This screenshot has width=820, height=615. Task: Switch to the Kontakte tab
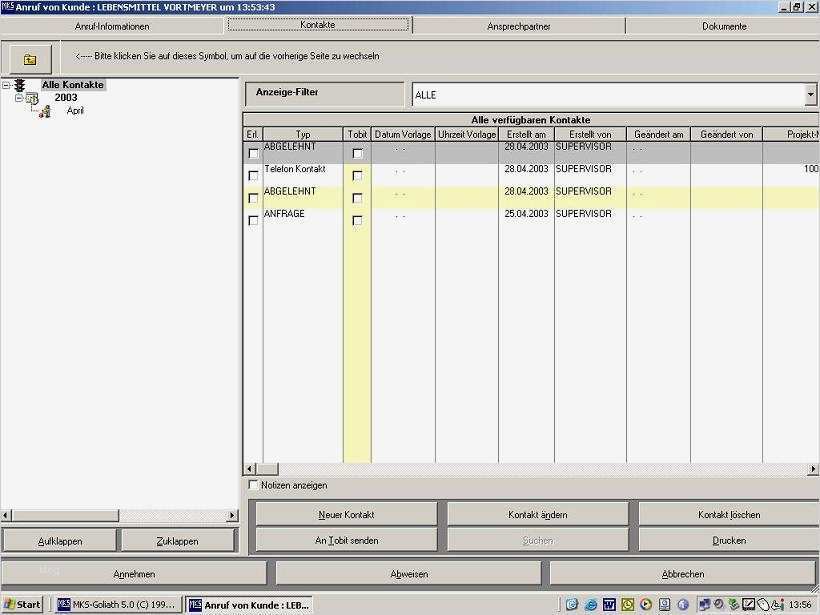[x=318, y=25]
